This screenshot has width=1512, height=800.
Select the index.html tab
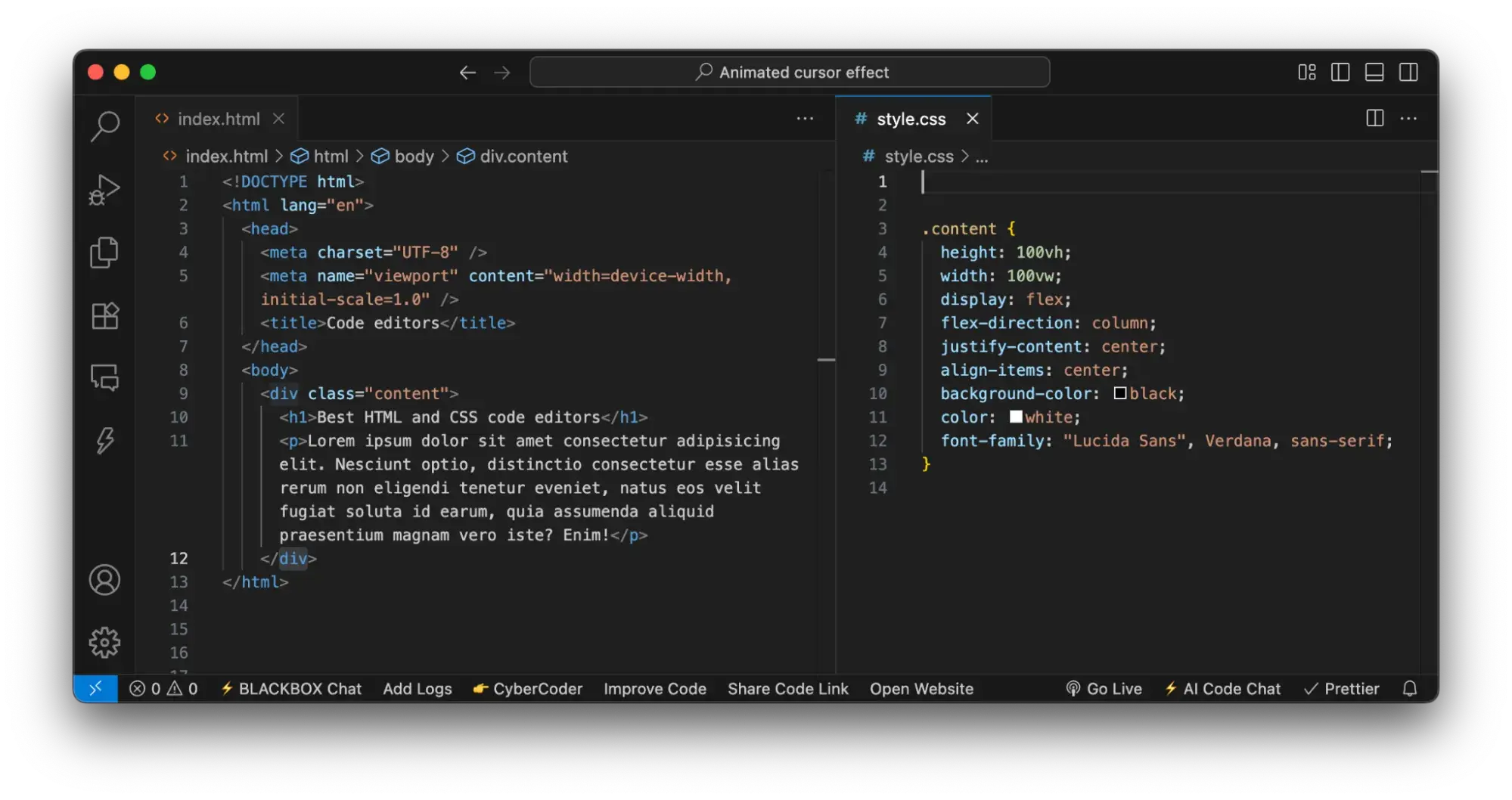click(x=219, y=119)
